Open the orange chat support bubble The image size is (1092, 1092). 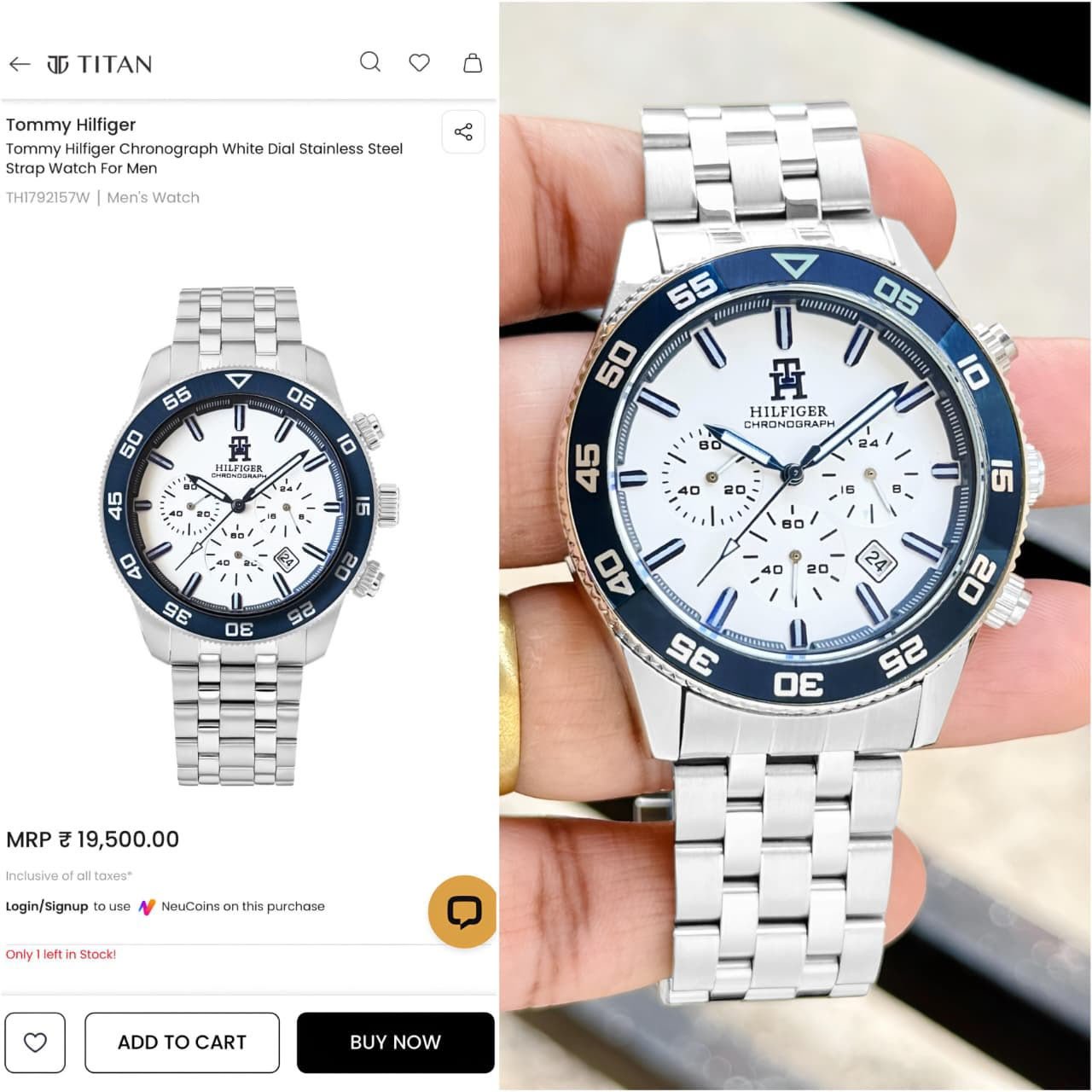pos(463,911)
